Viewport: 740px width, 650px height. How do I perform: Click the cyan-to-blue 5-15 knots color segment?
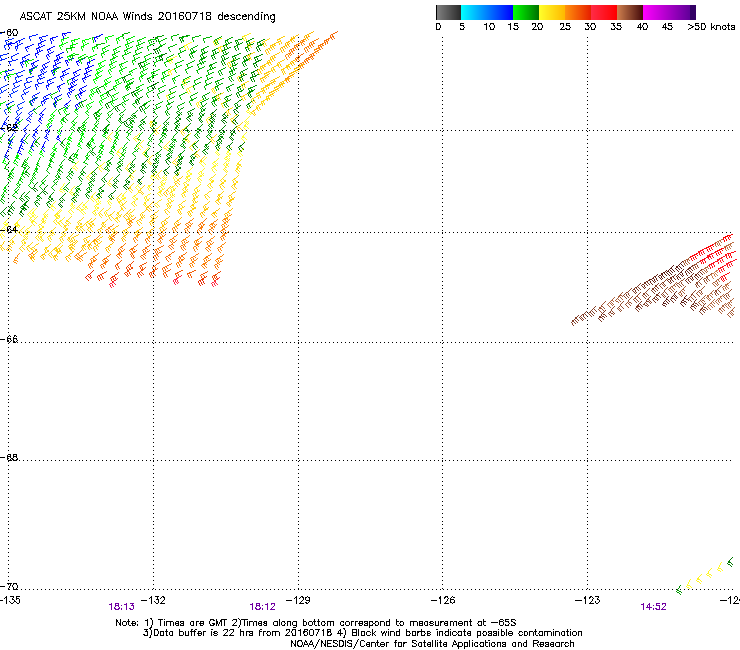click(487, 12)
